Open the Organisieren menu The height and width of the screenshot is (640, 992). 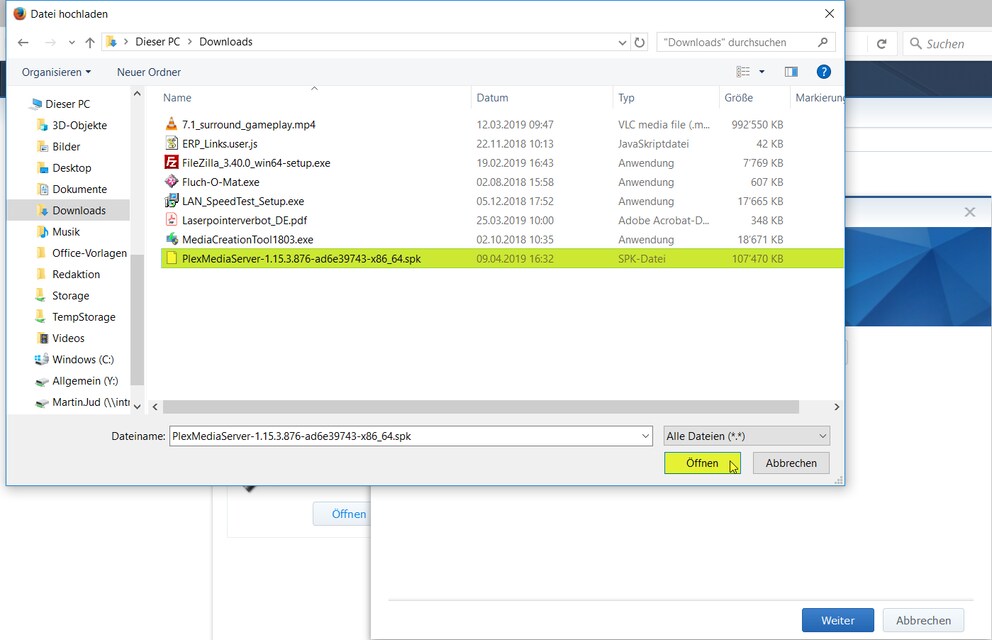[x=56, y=72]
